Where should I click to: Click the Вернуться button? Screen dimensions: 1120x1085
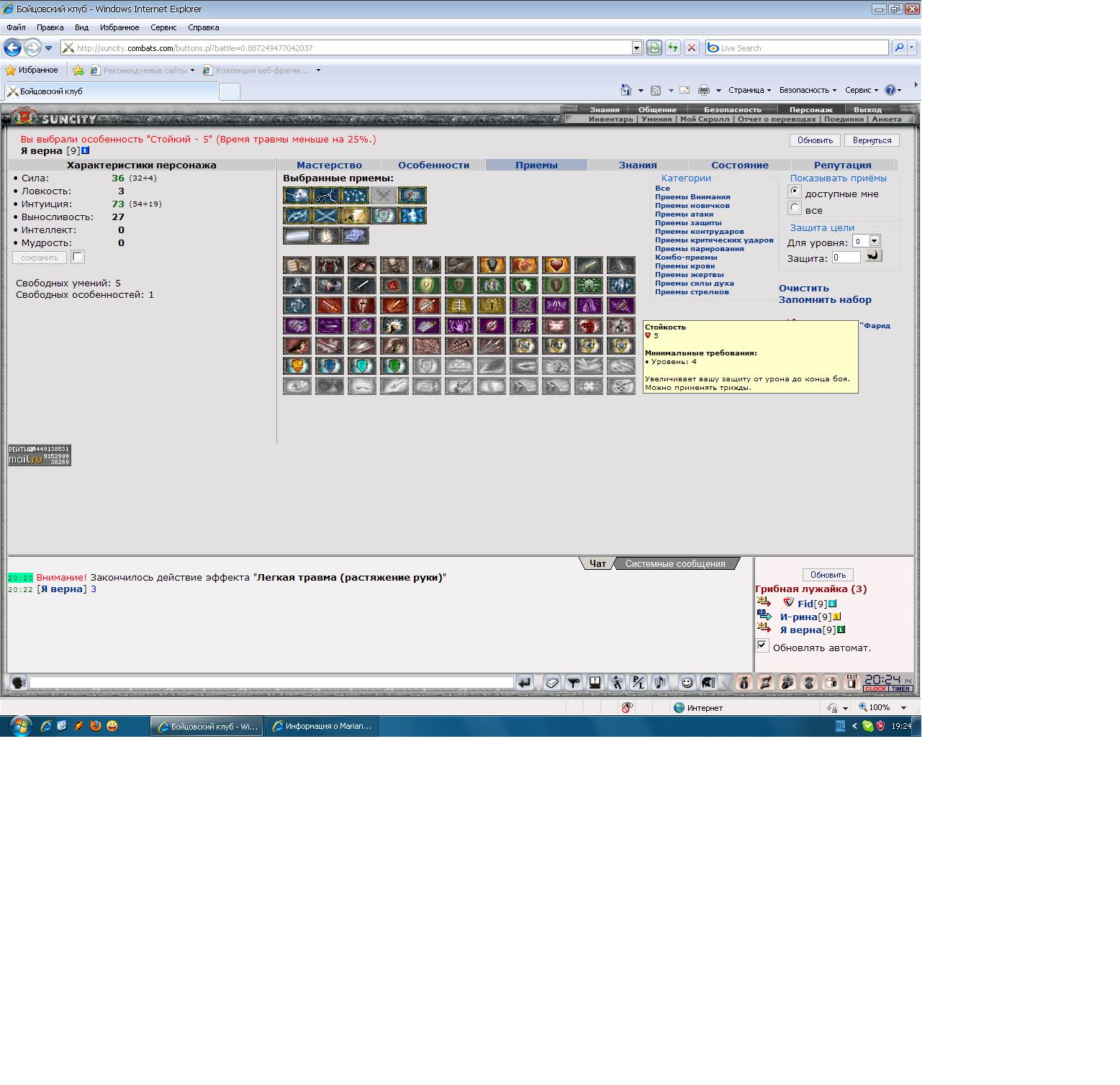872,140
